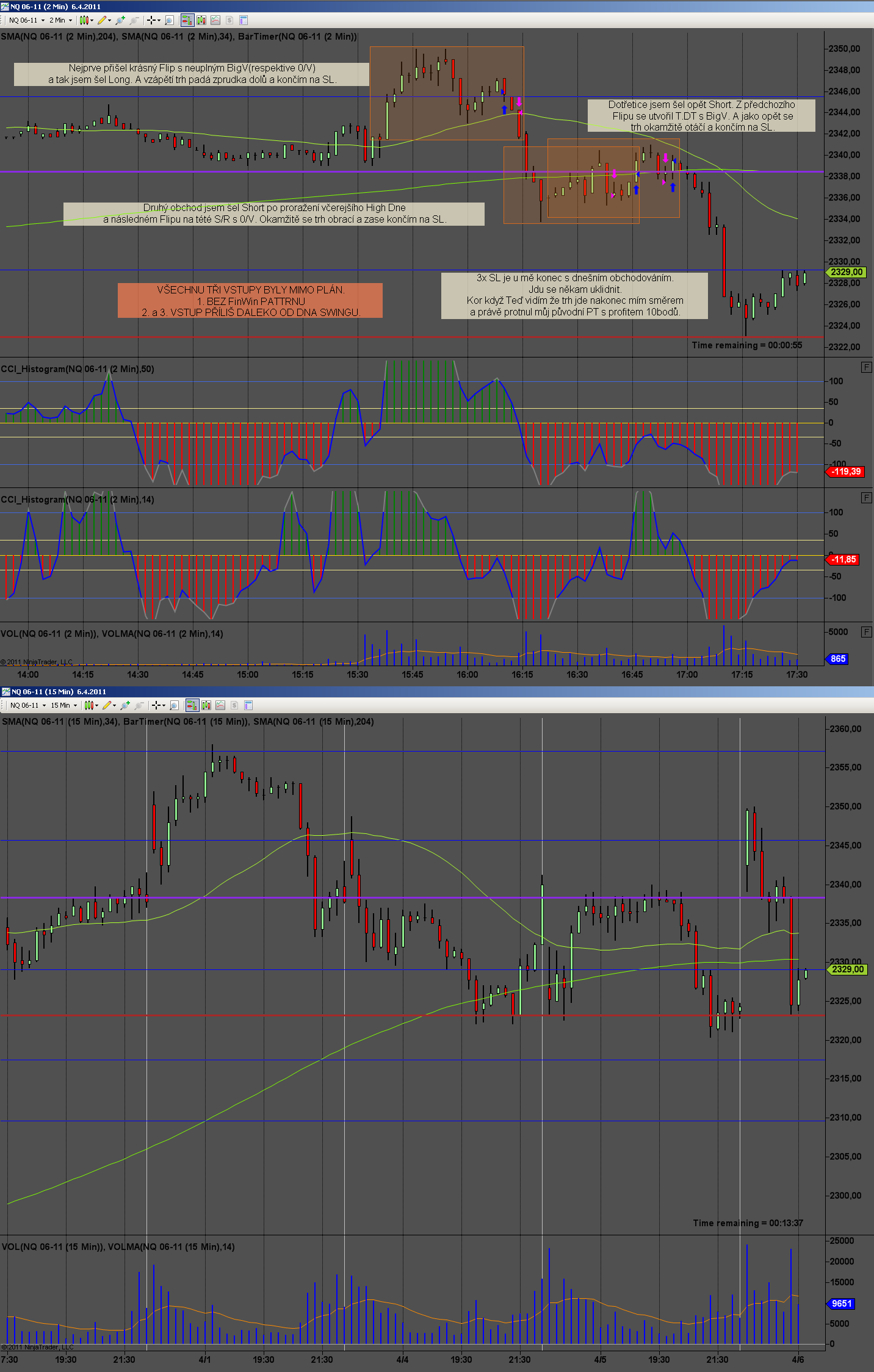This screenshot has width=874, height=1372.
Task: Click the 2360,00 price axis label
Action: [x=845, y=729]
